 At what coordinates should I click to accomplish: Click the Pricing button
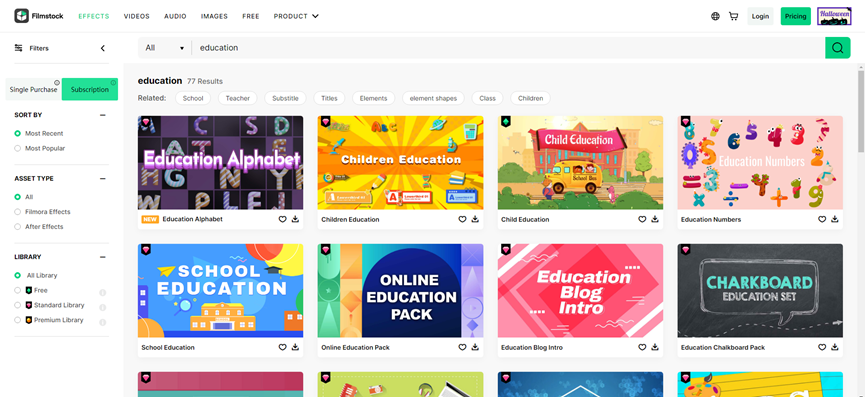pos(795,16)
